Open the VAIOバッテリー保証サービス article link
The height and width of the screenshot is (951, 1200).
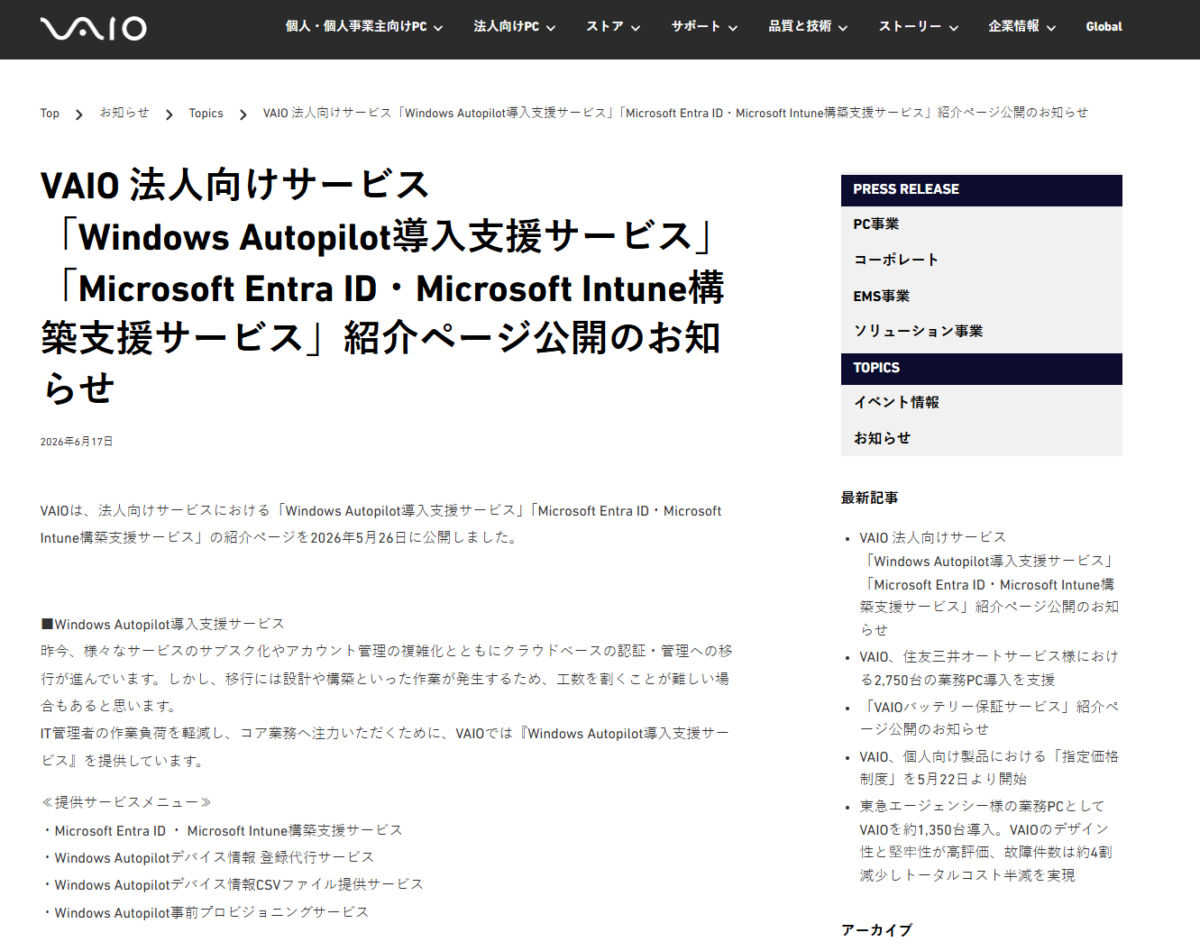[989, 718]
